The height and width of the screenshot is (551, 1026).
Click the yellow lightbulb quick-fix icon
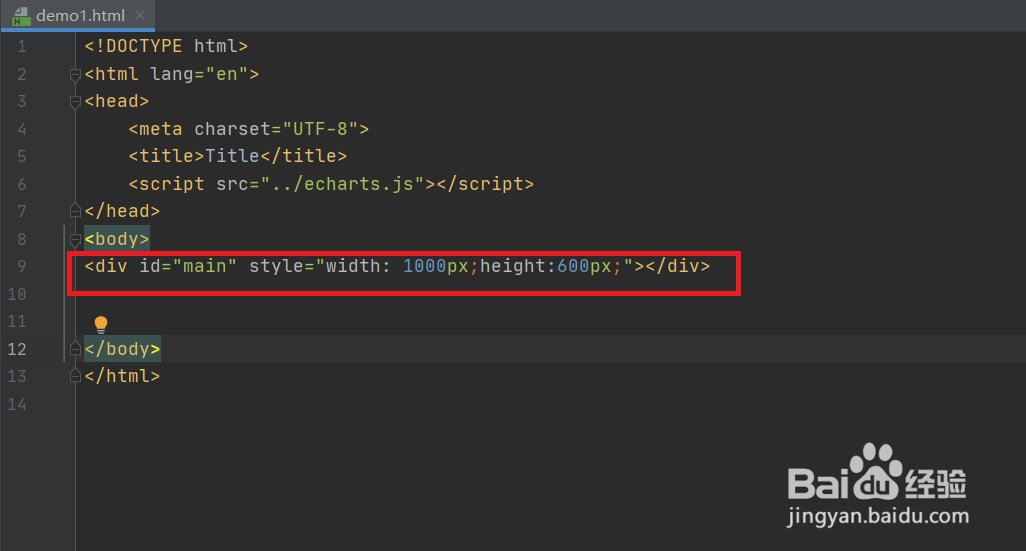click(x=101, y=325)
